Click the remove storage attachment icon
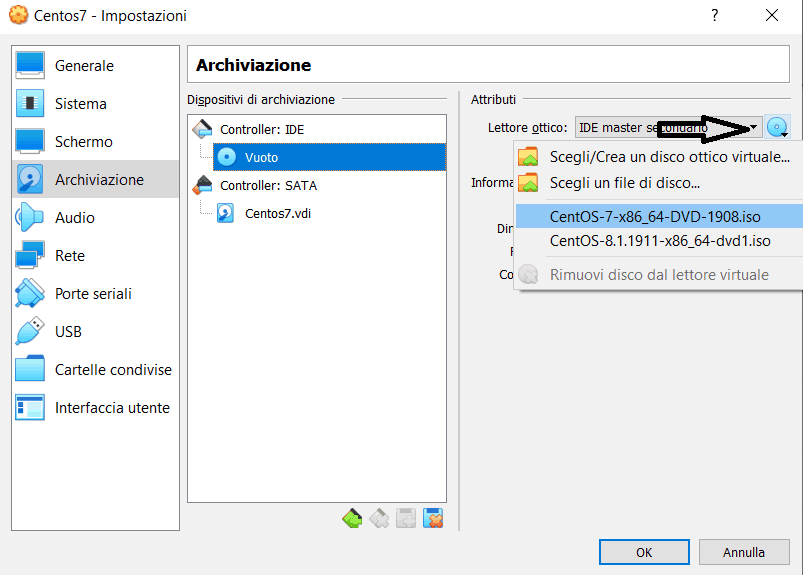This screenshot has height=575, width=803. tap(433, 519)
